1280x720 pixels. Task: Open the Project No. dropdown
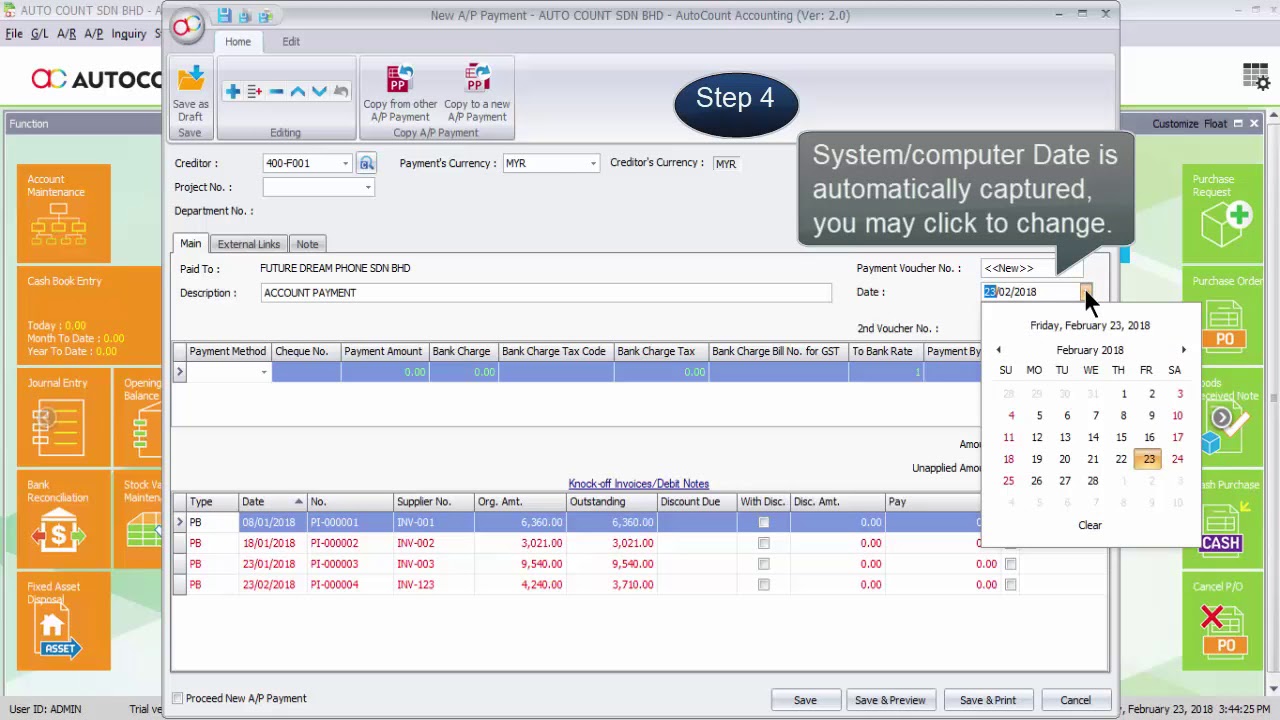coord(368,187)
